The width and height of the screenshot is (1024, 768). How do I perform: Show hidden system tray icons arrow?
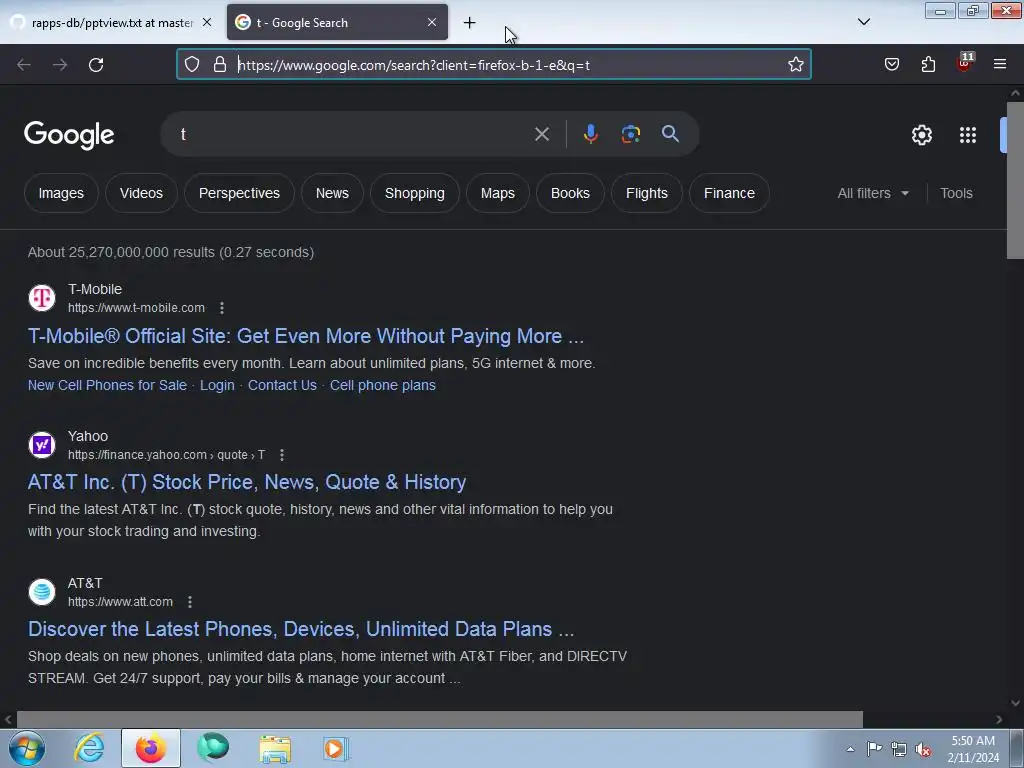(x=850, y=749)
